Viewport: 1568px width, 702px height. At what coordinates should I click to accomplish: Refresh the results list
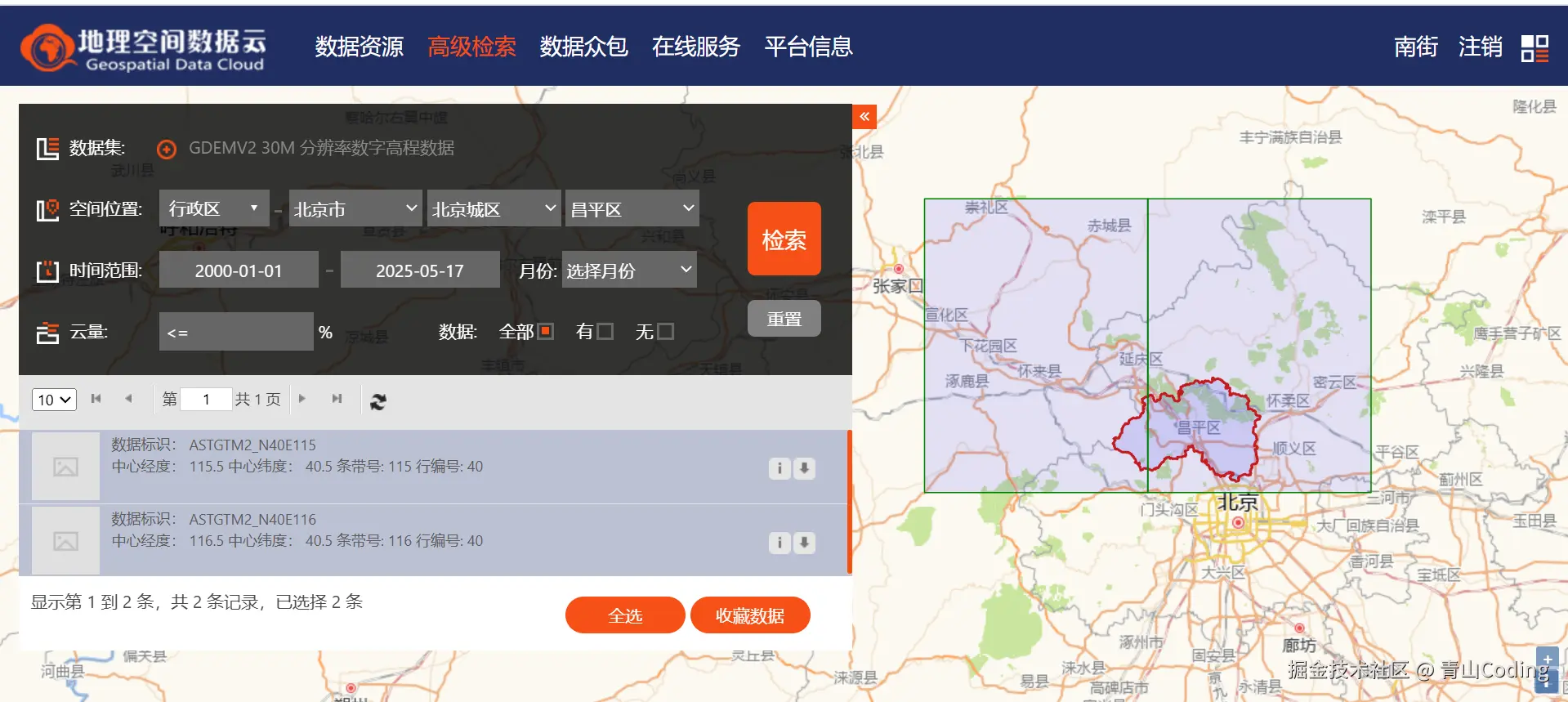pos(377,400)
